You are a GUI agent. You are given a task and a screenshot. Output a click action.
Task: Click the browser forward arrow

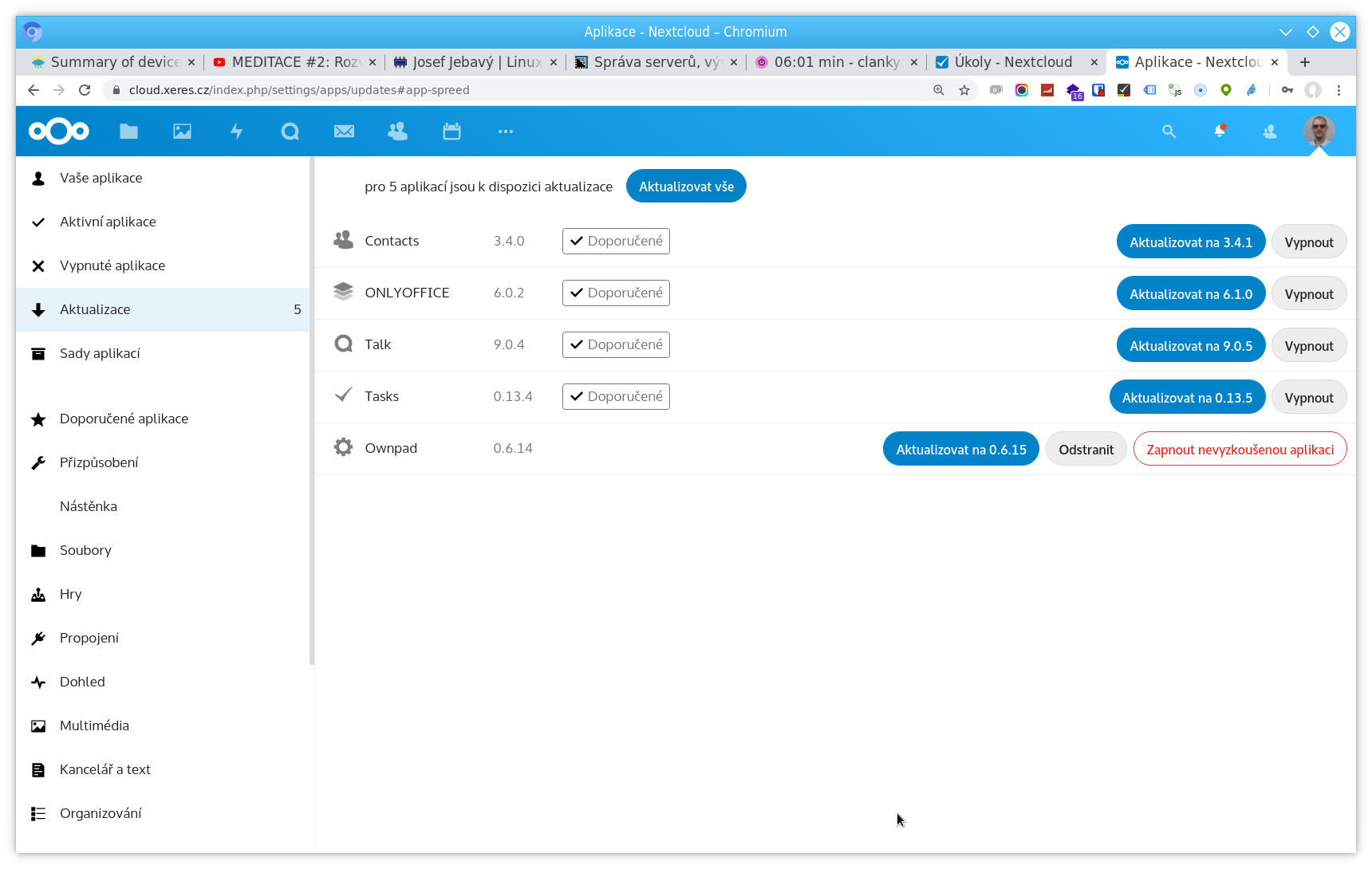(59, 90)
